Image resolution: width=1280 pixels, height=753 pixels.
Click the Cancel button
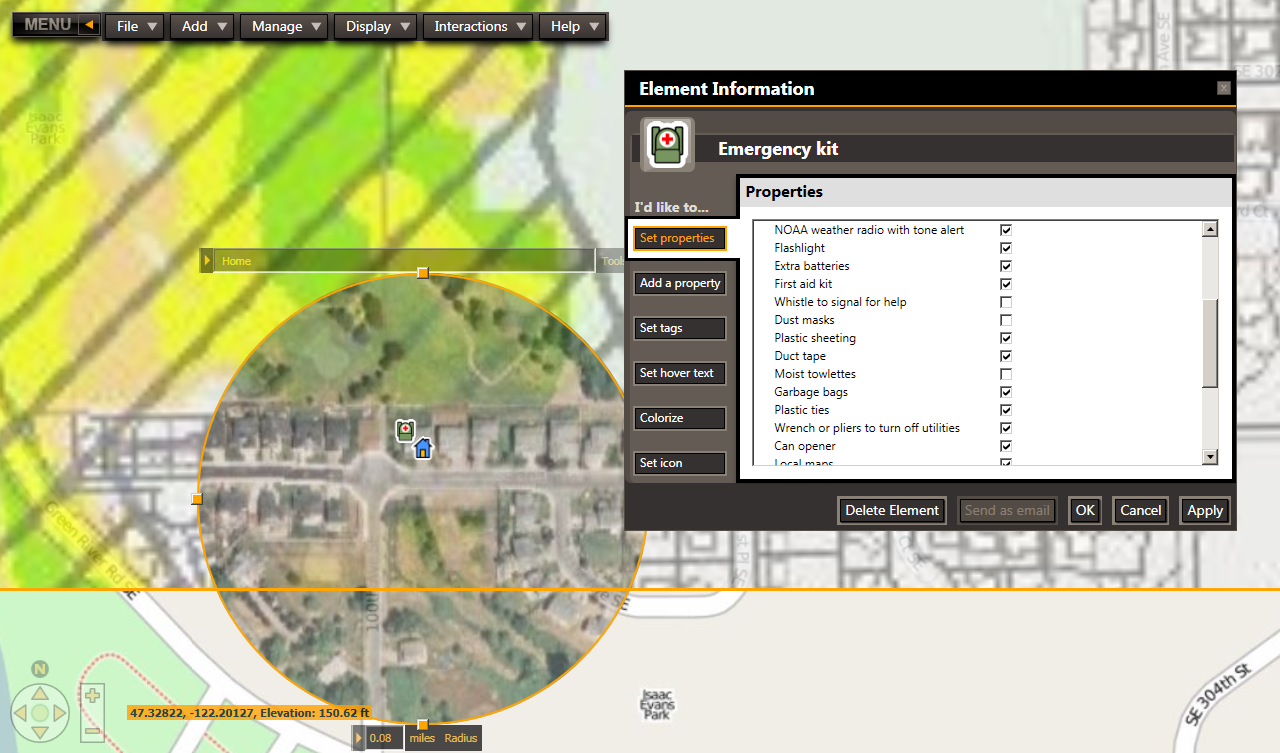click(x=1141, y=510)
